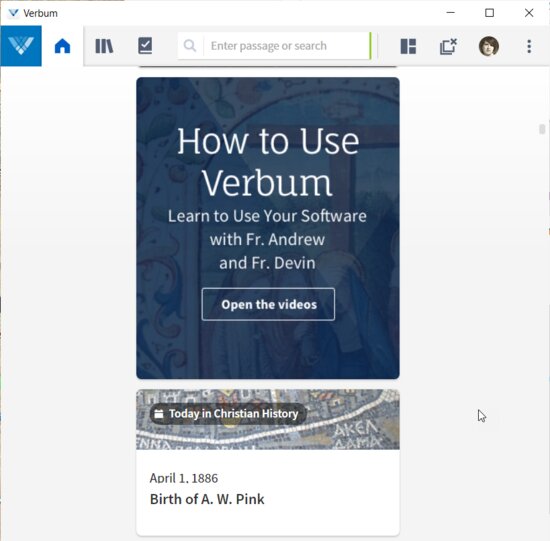This screenshot has height=541, width=550.
Task: Open the Home dashboard icon
Action: coord(62,46)
